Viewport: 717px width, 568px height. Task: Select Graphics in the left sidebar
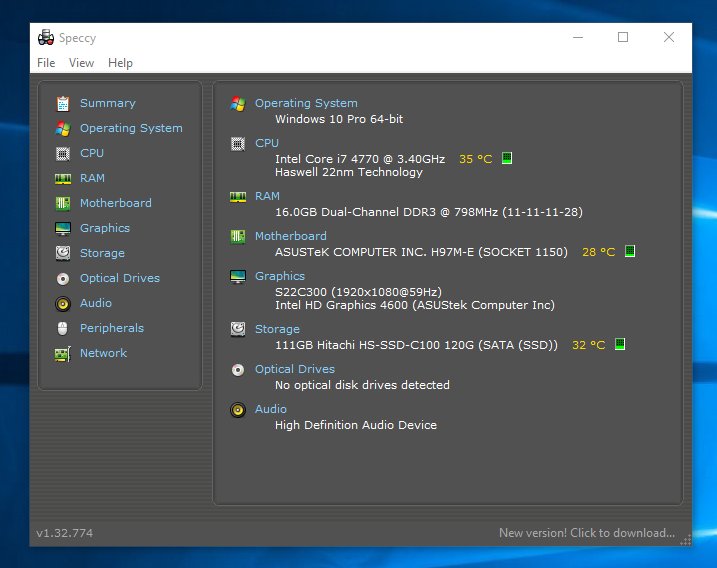click(104, 228)
